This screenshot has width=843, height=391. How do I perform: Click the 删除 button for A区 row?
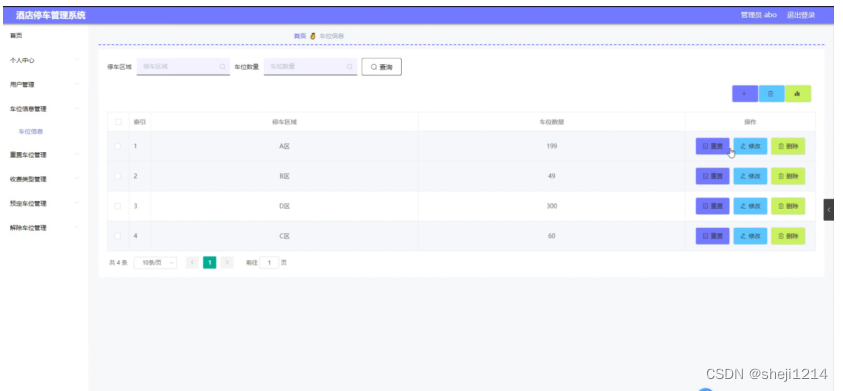(788, 146)
